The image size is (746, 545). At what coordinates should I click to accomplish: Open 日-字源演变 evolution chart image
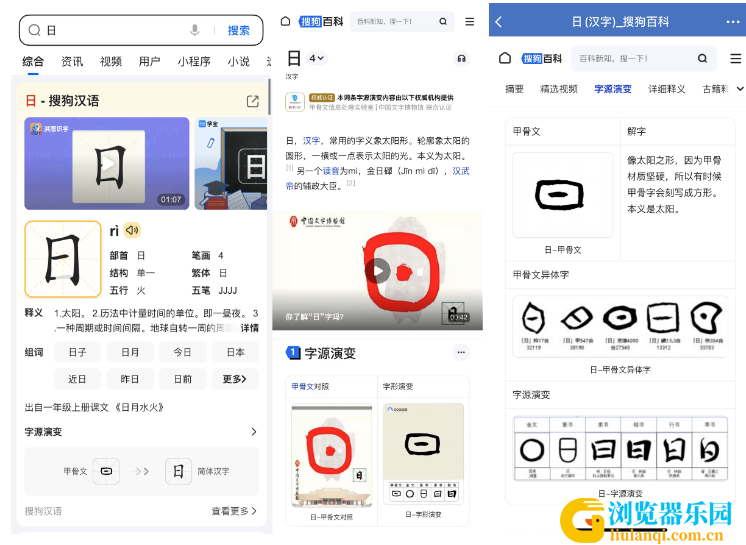(620, 448)
